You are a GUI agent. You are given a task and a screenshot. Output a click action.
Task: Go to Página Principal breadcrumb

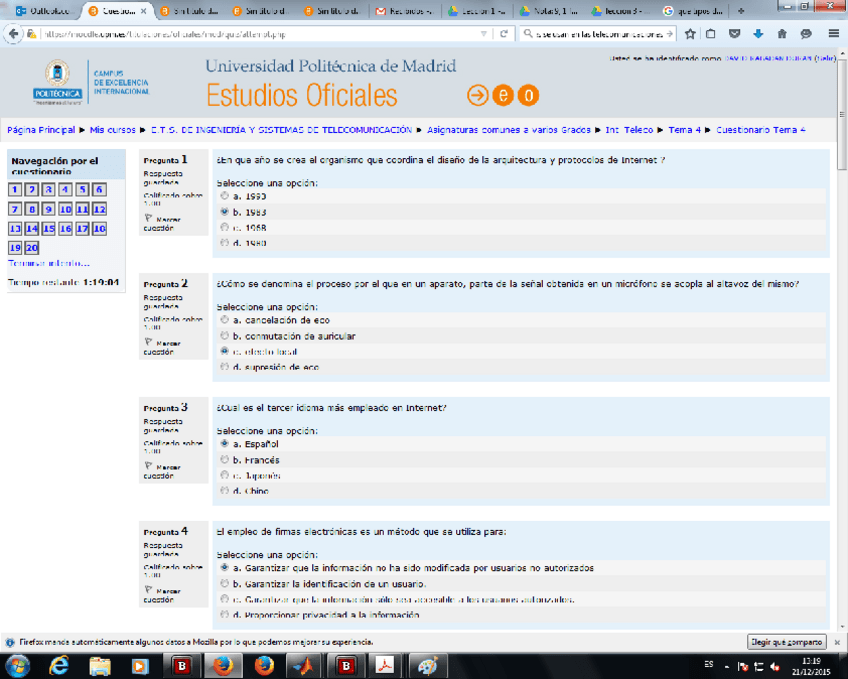[41, 130]
